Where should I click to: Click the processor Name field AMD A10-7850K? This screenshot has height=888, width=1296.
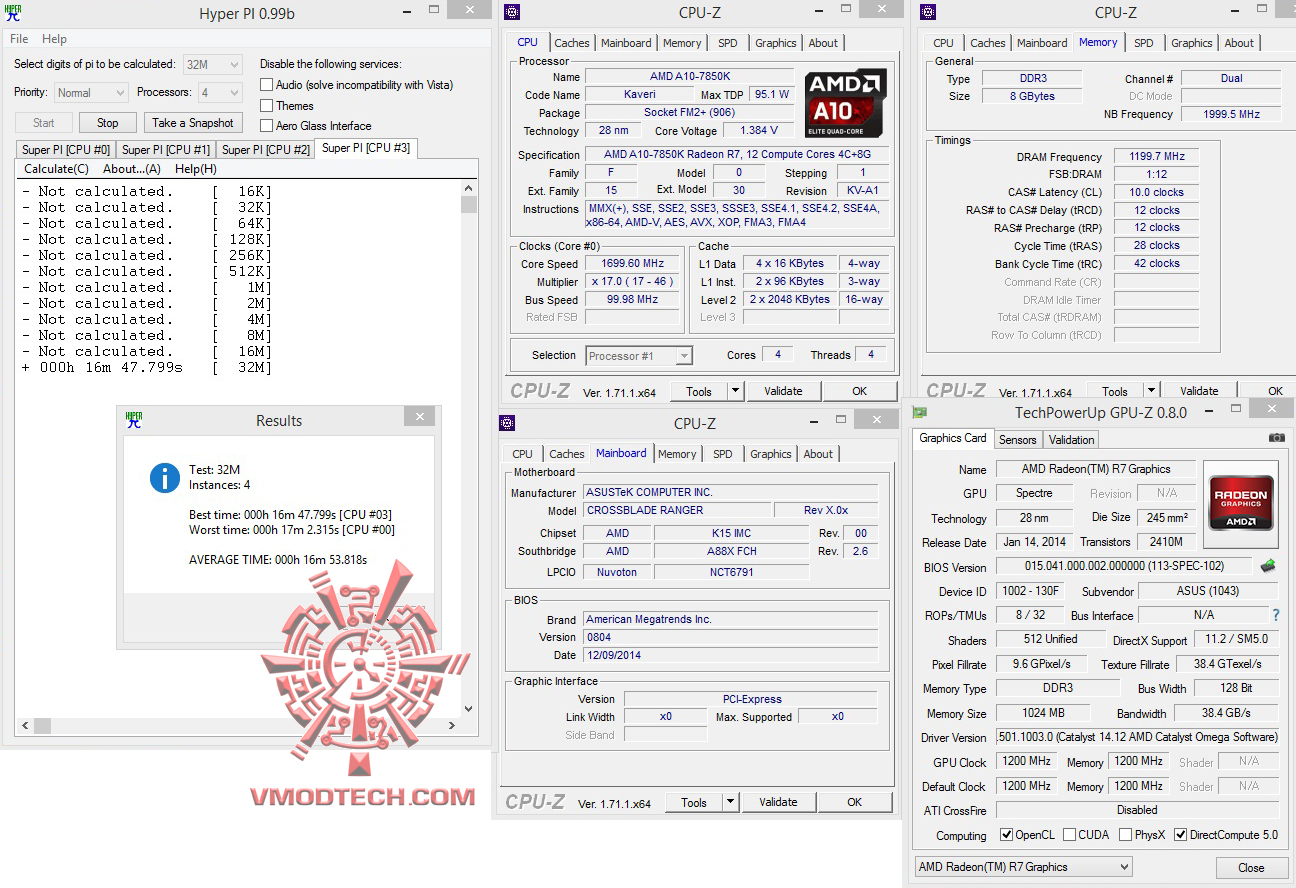(689, 77)
